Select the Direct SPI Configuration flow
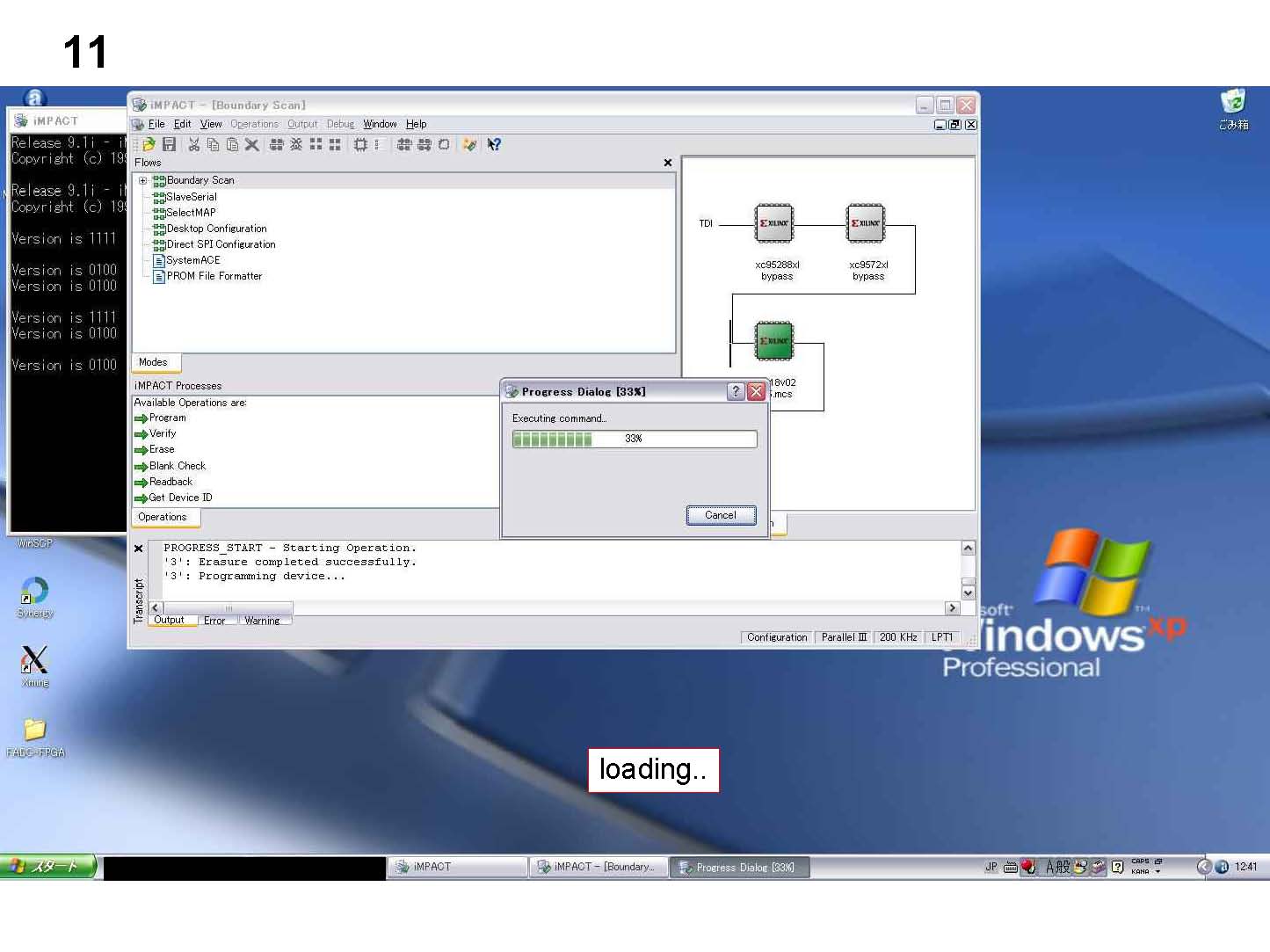This screenshot has width=1270, height=952. click(221, 244)
